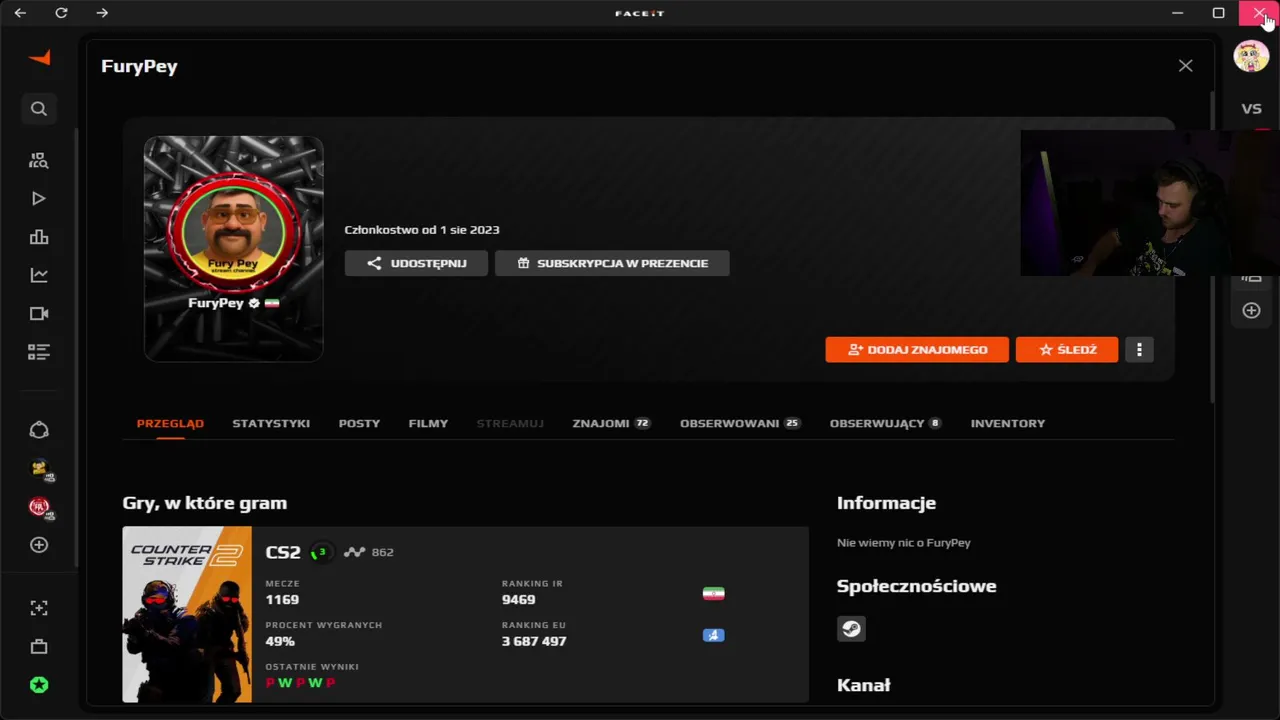Click SUBSKRYPCJA W PREZENCIE button
Image resolution: width=1280 pixels, height=720 pixels.
612,263
